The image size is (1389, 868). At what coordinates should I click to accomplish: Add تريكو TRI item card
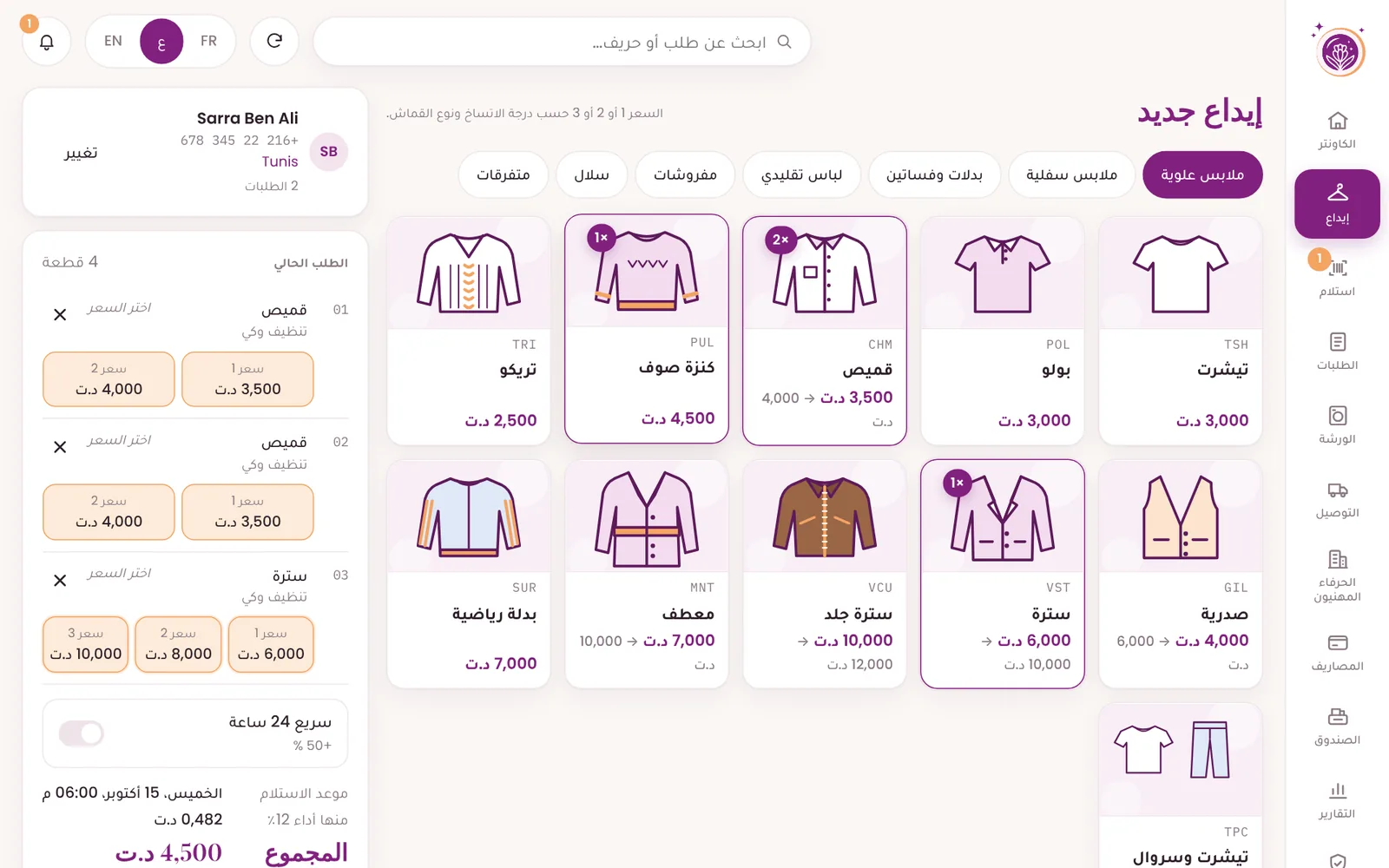pos(469,331)
